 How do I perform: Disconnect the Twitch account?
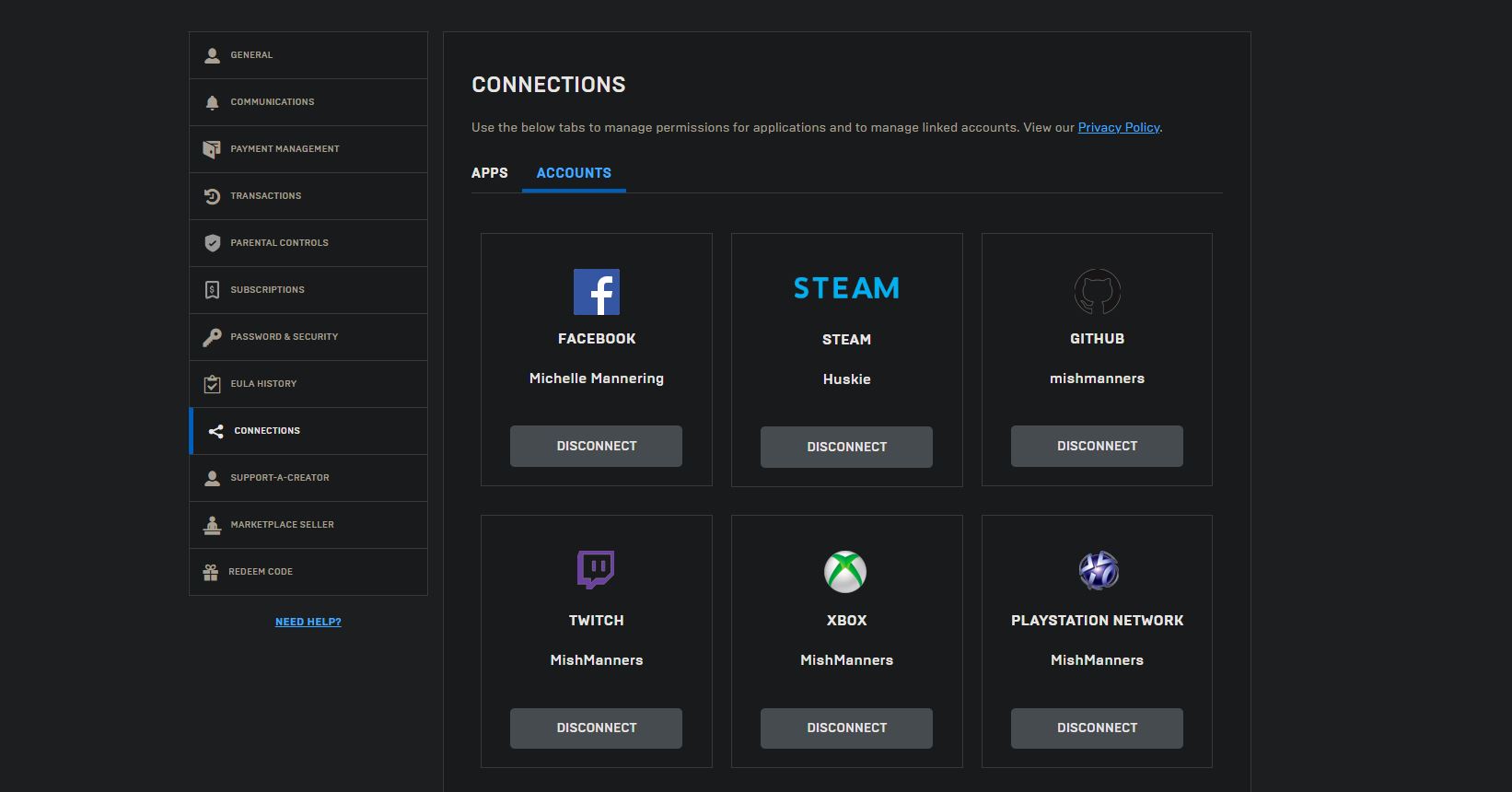(597, 728)
